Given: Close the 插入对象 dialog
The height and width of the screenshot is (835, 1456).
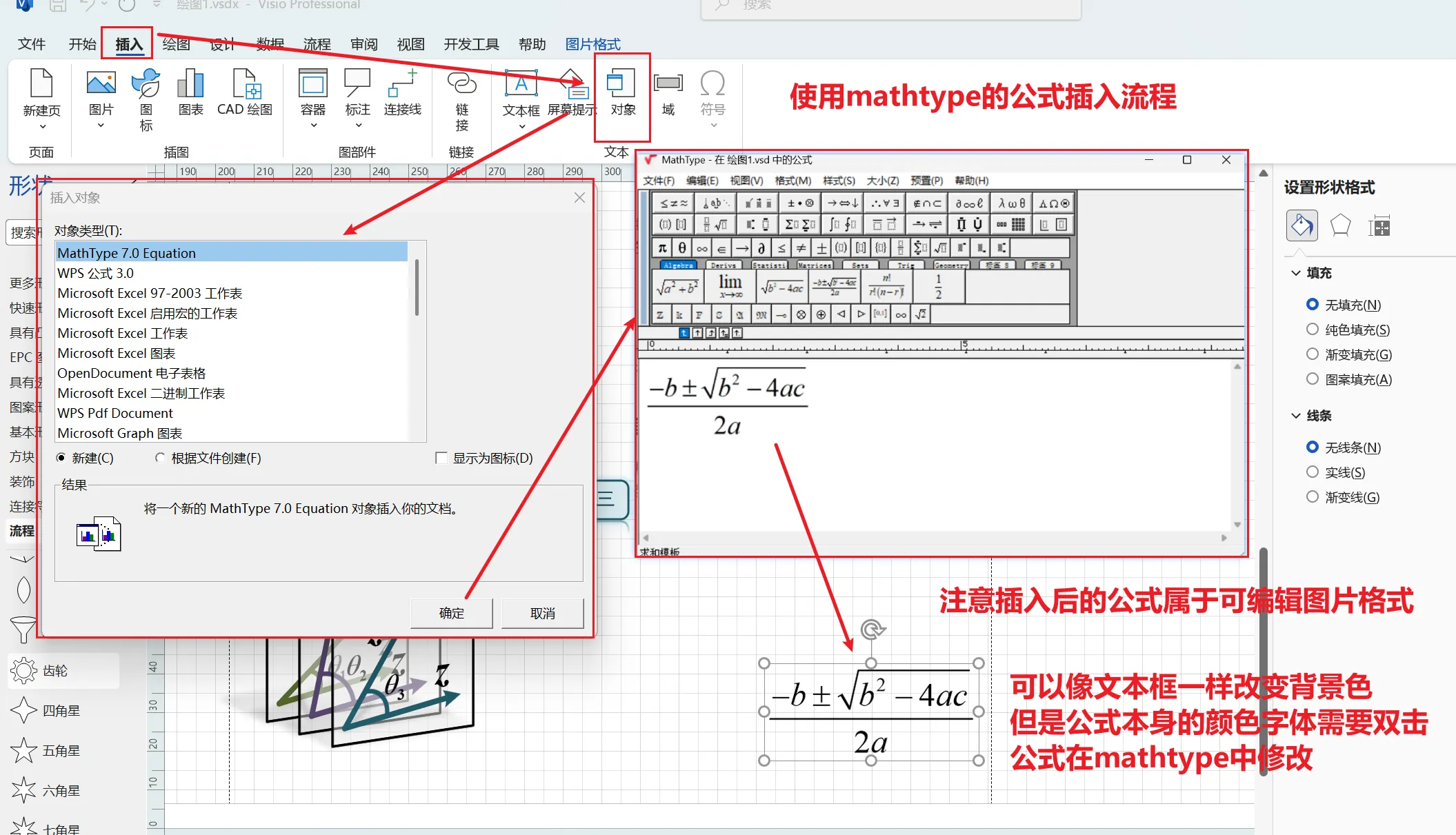Looking at the screenshot, I should (x=579, y=198).
